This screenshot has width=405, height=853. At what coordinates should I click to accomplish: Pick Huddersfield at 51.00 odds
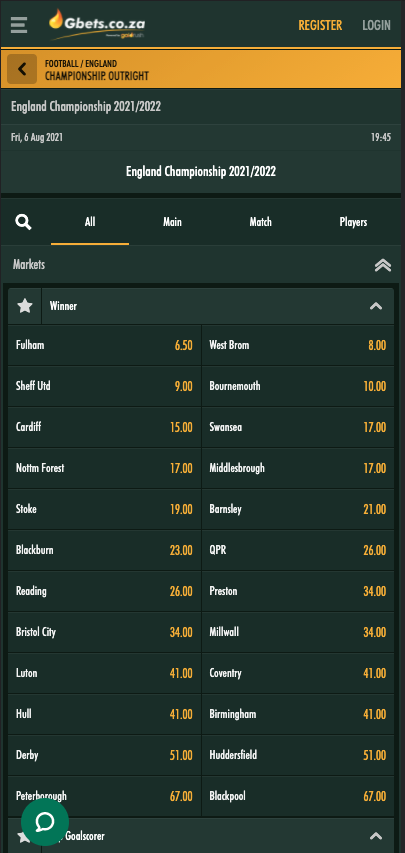(x=298, y=755)
